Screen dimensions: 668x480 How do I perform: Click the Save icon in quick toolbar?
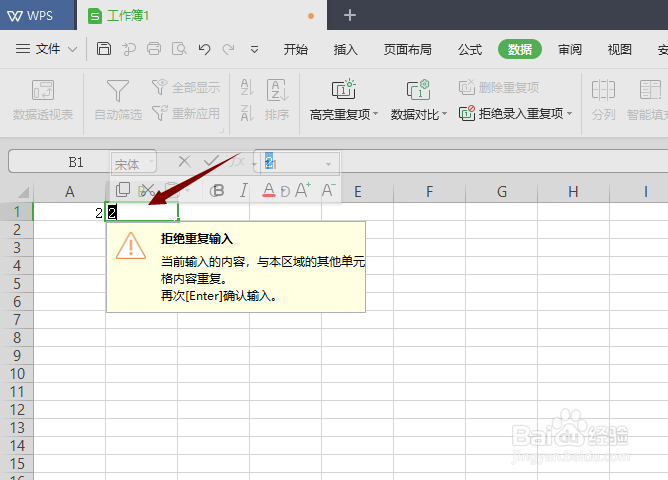click(104, 49)
